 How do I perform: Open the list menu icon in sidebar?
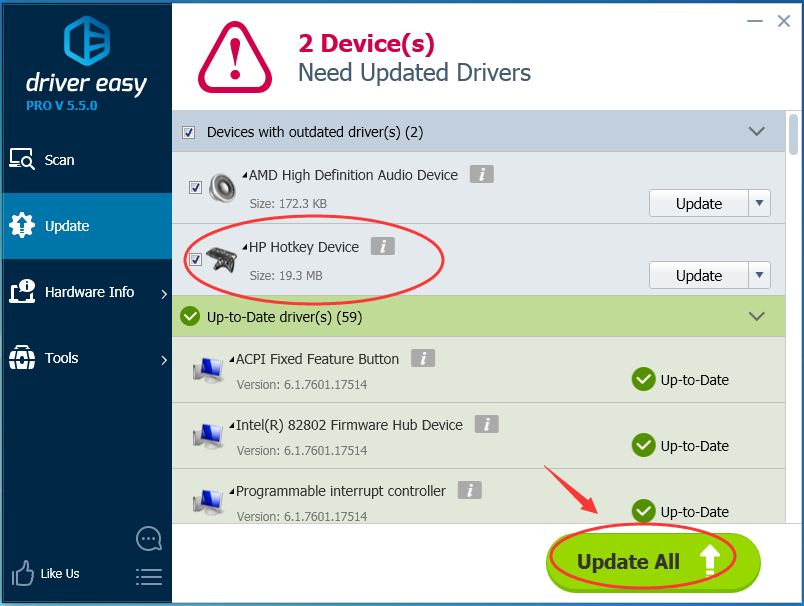(148, 576)
